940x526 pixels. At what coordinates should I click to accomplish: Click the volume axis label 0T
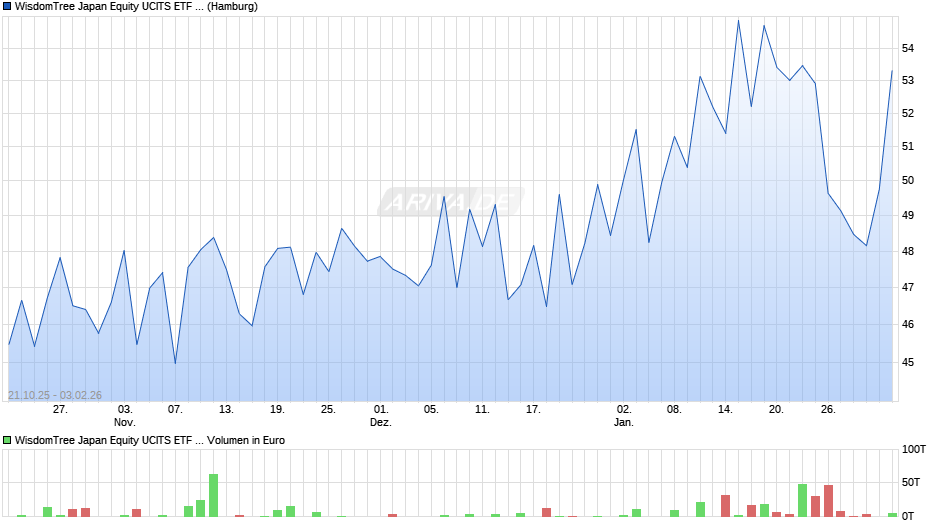tap(908, 516)
